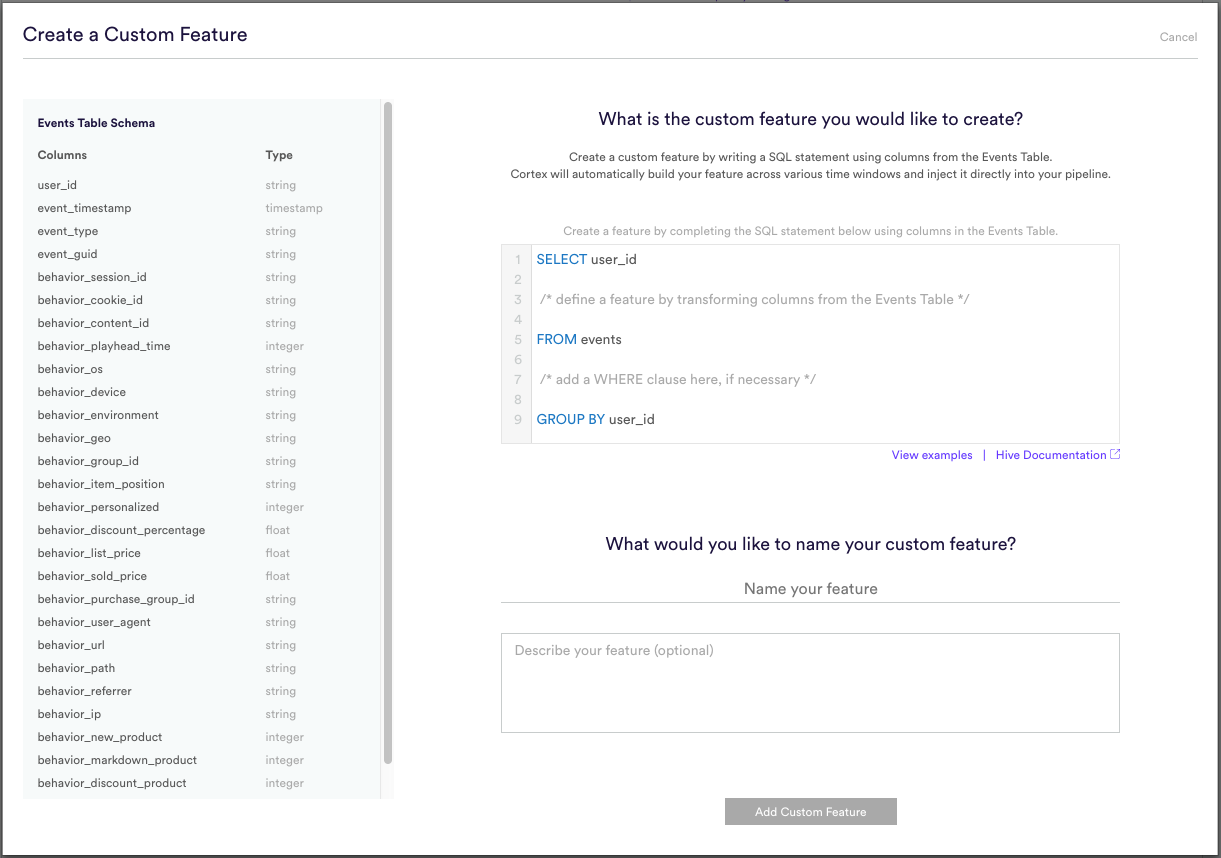Select the behavior_markdown_product column row
This screenshot has width=1221, height=858.
coord(202,760)
